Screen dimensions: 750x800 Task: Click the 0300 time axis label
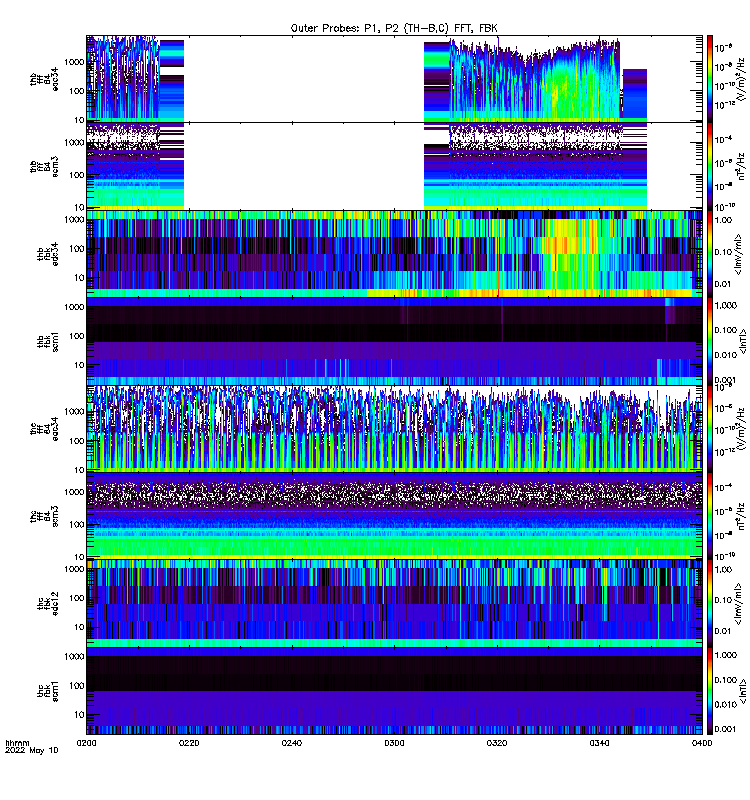394,743
